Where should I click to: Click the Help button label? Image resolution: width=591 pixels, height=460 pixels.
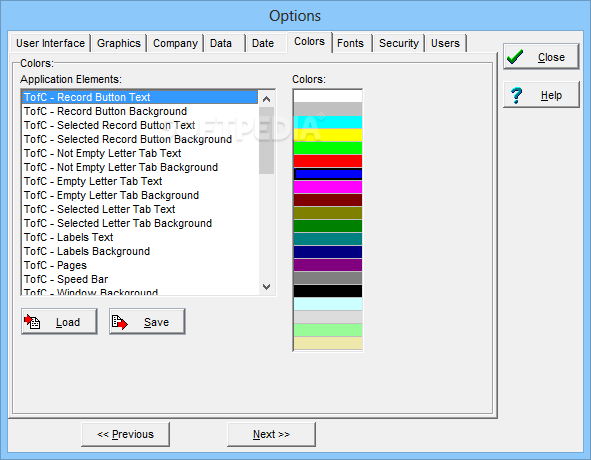coord(551,95)
